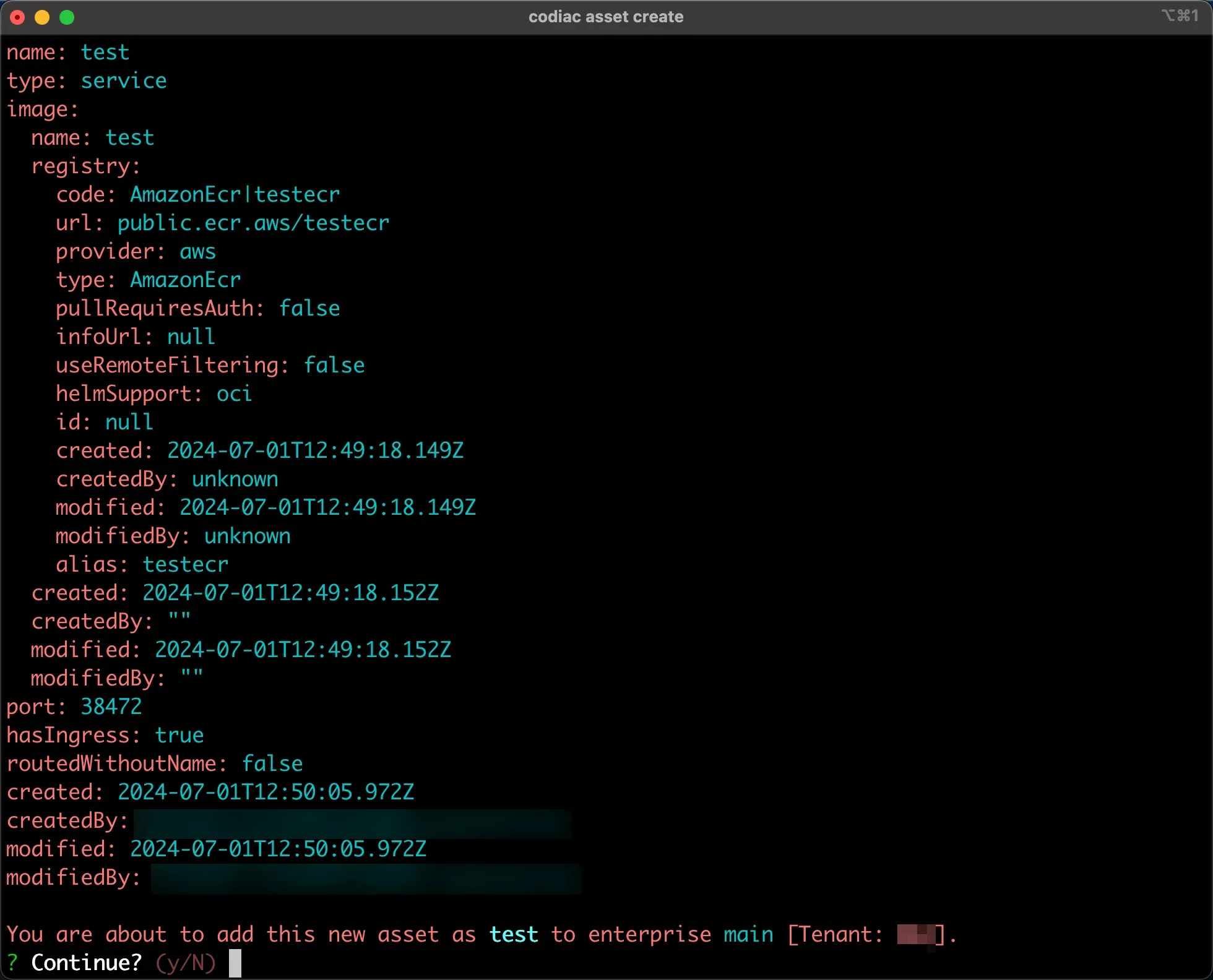Click the pullRequiresAuth false value
This screenshot has width=1213, height=980.
point(309,308)
